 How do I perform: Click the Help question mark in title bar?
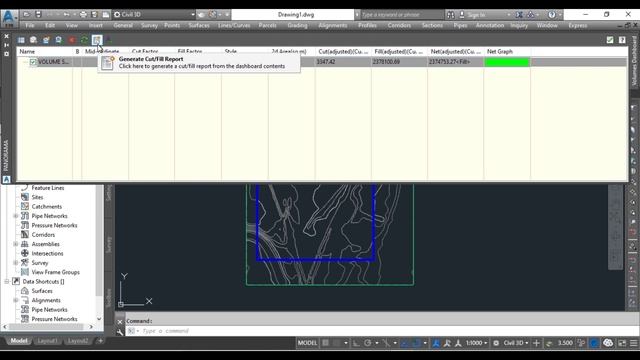pyautogui.click(x=552, y=15)
